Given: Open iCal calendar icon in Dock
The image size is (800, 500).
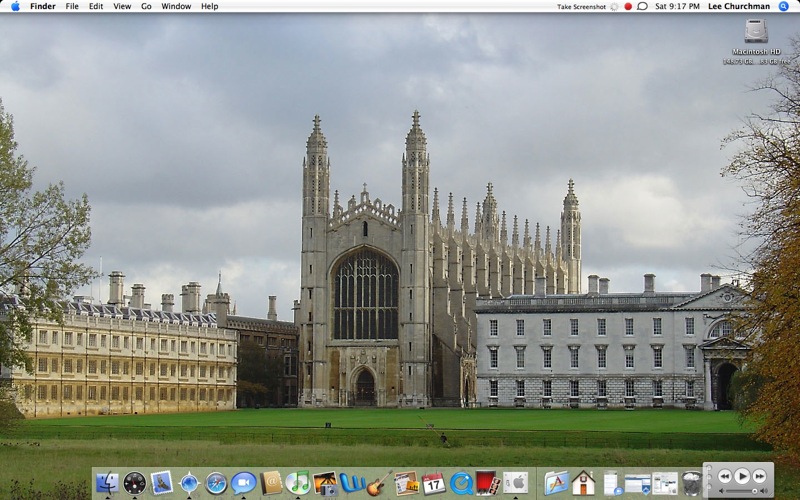Looking at the screenshot, I should [433, 484].
